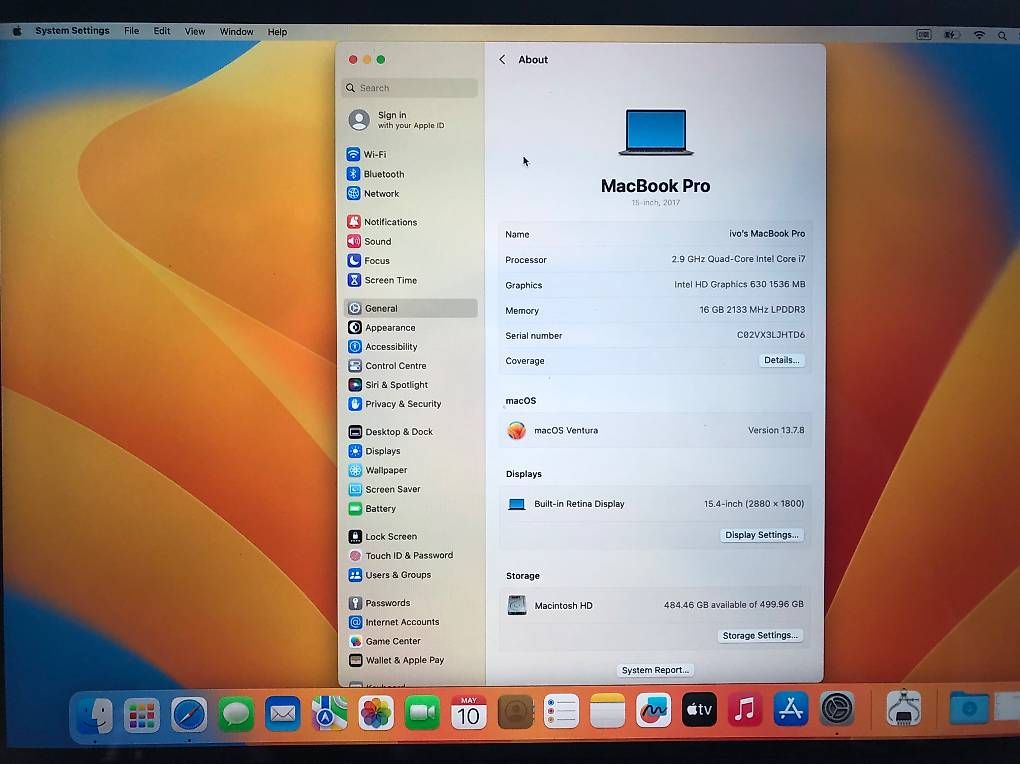Open Notes from the Dock
Image resolution: width=1020 pixels, height=764 pixels.
click(608, 711)
